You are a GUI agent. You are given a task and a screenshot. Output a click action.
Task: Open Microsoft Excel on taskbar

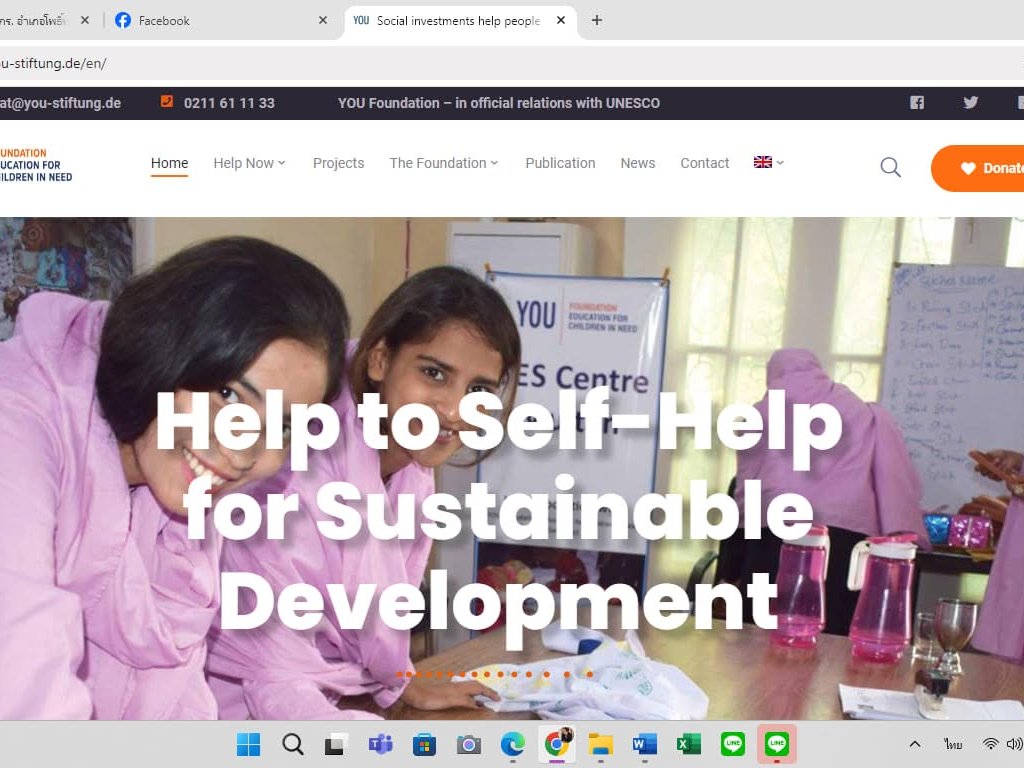pyautogui.click(x=688, y=744)
